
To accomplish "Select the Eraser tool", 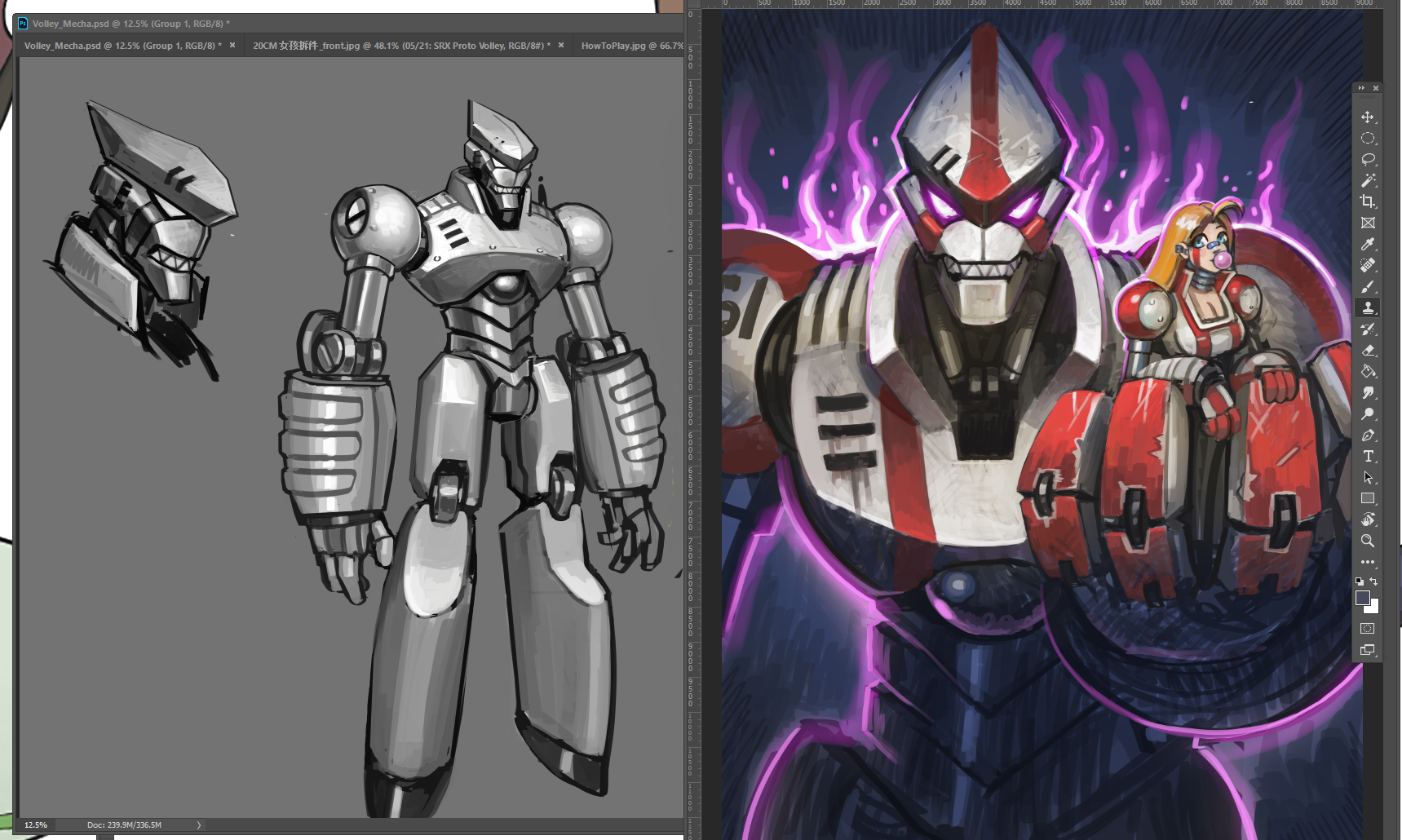I will 1368,351.
